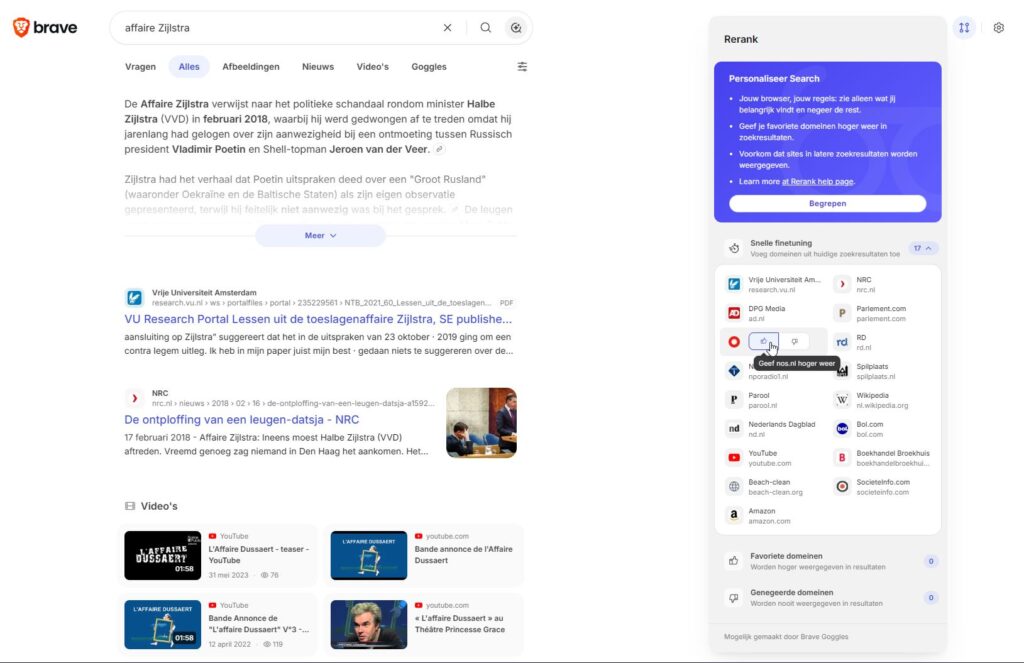Screen dimensions: 1024x663
Task: Open 'De ontploffing van een leugen-datsja' result
Action: [x=242, y=419]
